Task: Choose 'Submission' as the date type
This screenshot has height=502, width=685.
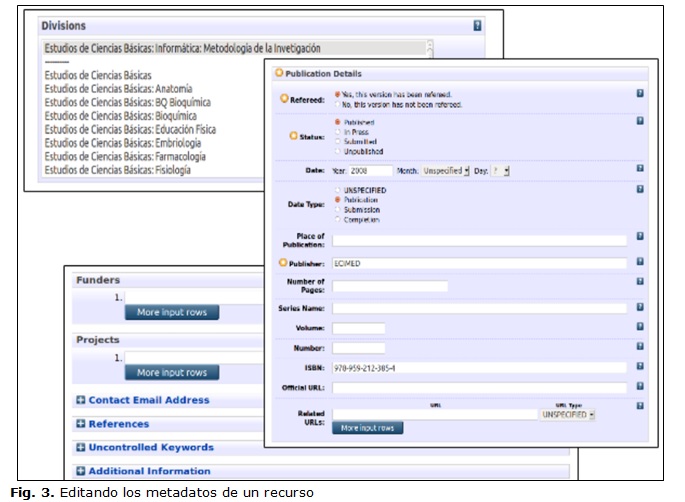Action: pos(336,209)
